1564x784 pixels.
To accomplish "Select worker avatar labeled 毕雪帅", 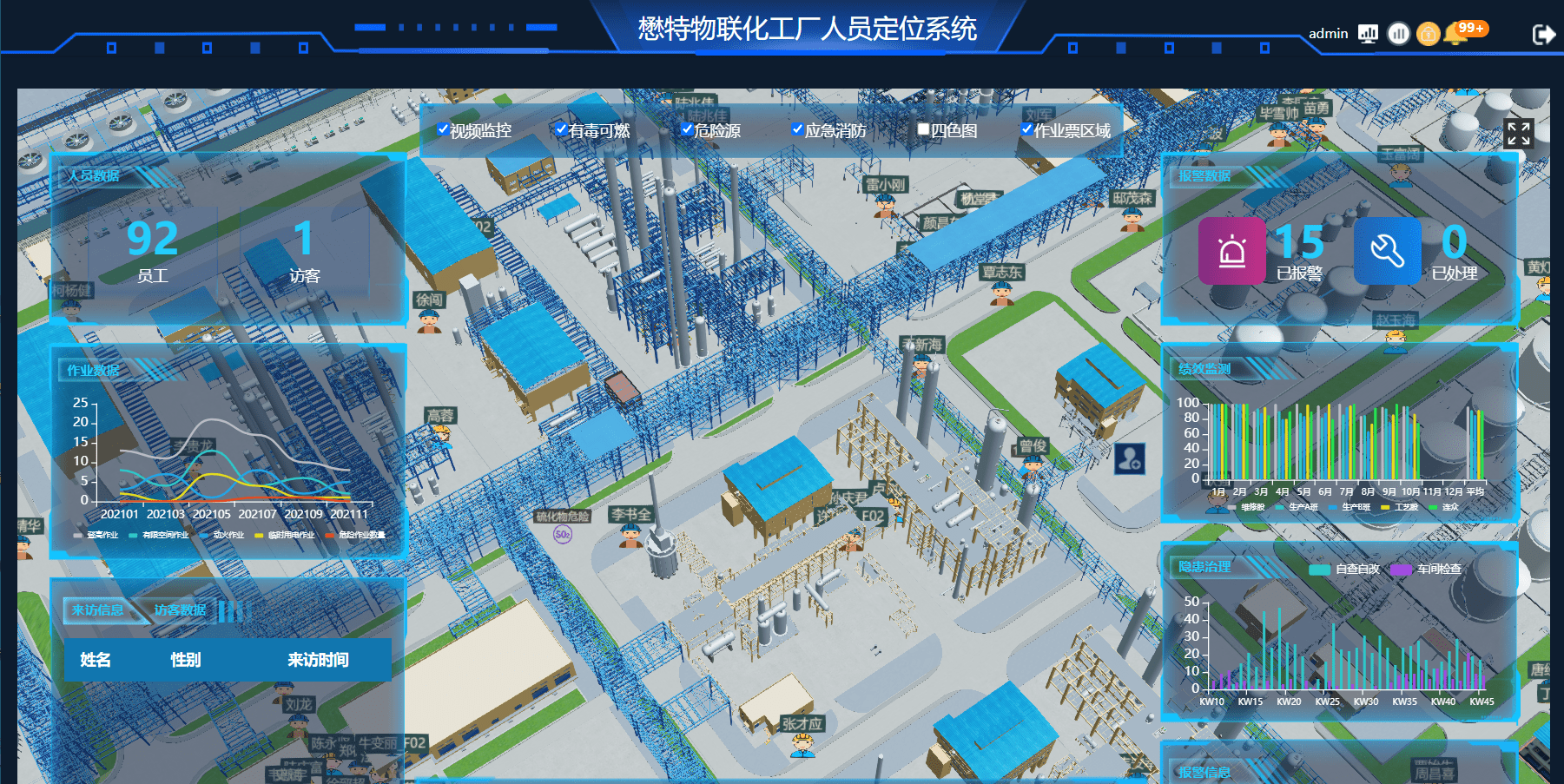I will pos(1279,134).
